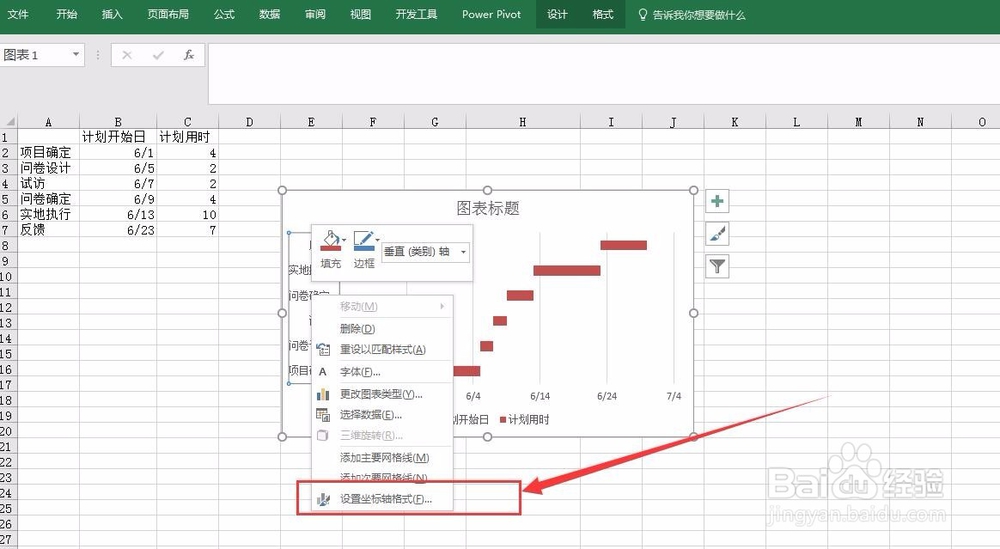
Task: Open the chart filter funnel icon
Action: click(x=717, y=267)
